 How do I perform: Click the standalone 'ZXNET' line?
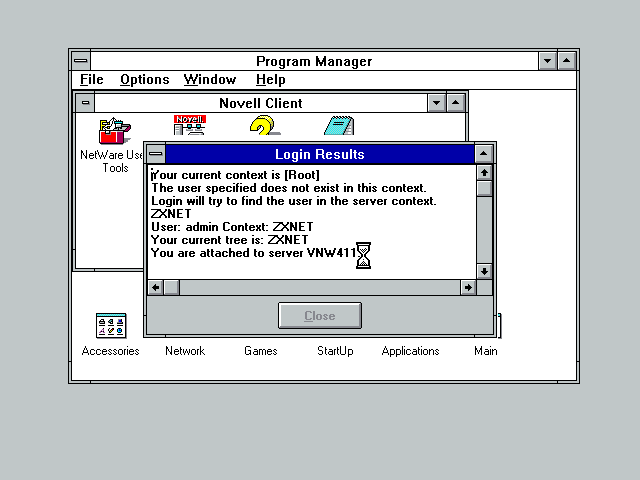click(171, 214)
